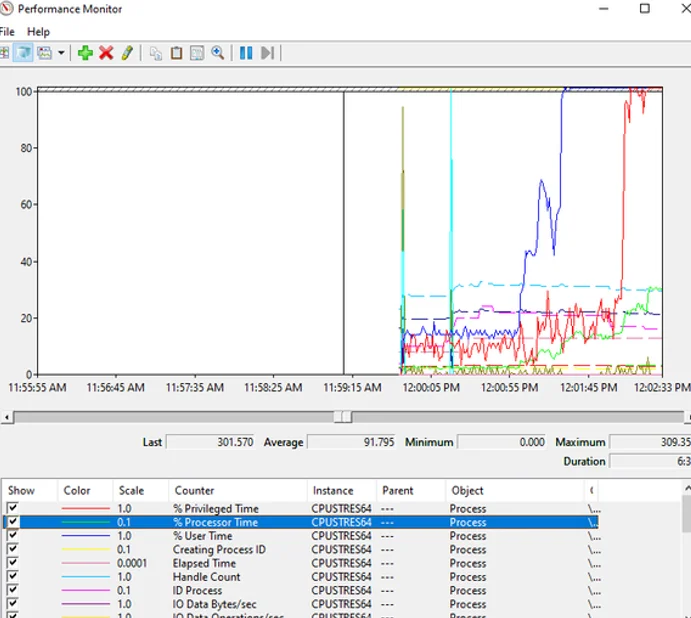Click the green plus Add counter icon
691x618 pixels.
point(85,53)
